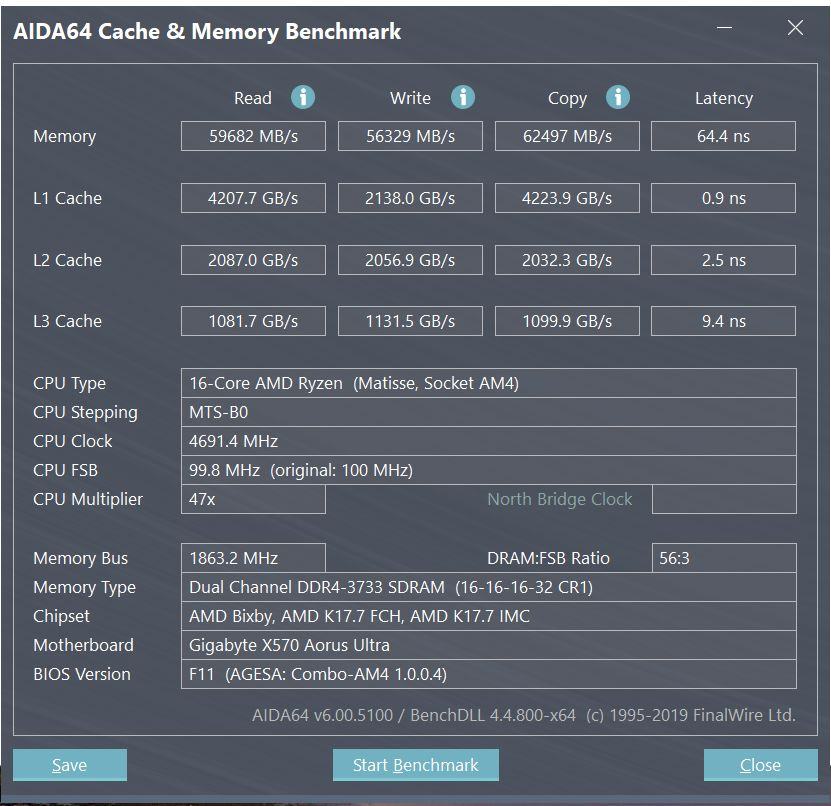831x806 pixels.
Task: Click the Memory Copy speed box
Action: 567,136
